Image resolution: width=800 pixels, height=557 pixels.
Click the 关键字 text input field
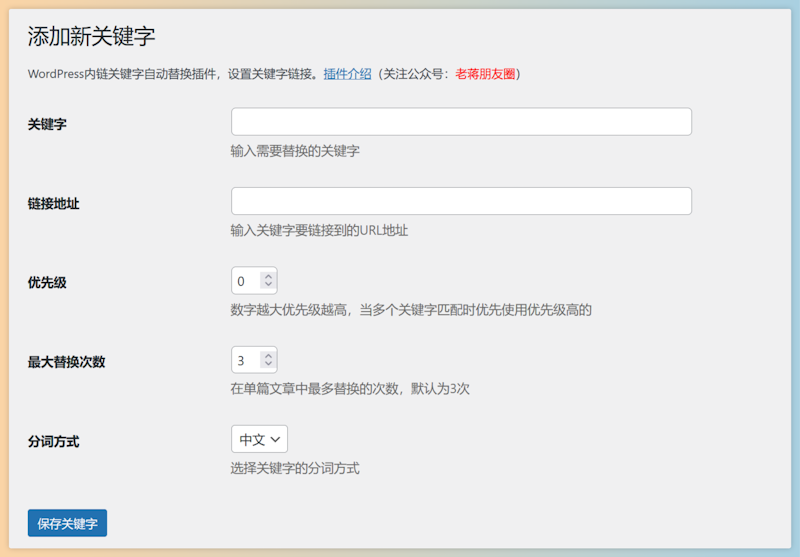pyautogui.click(x=461, y=122)
